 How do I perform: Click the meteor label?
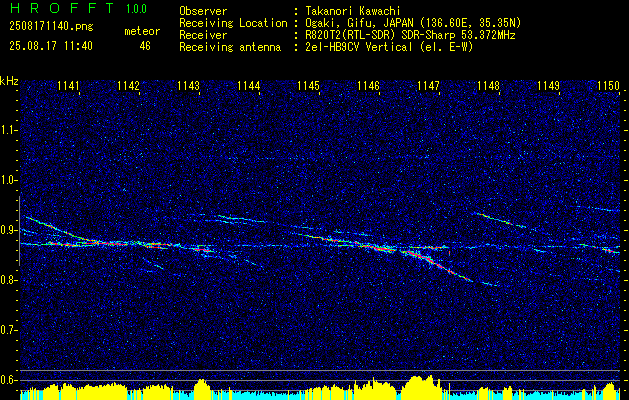(x=142, y=31)
